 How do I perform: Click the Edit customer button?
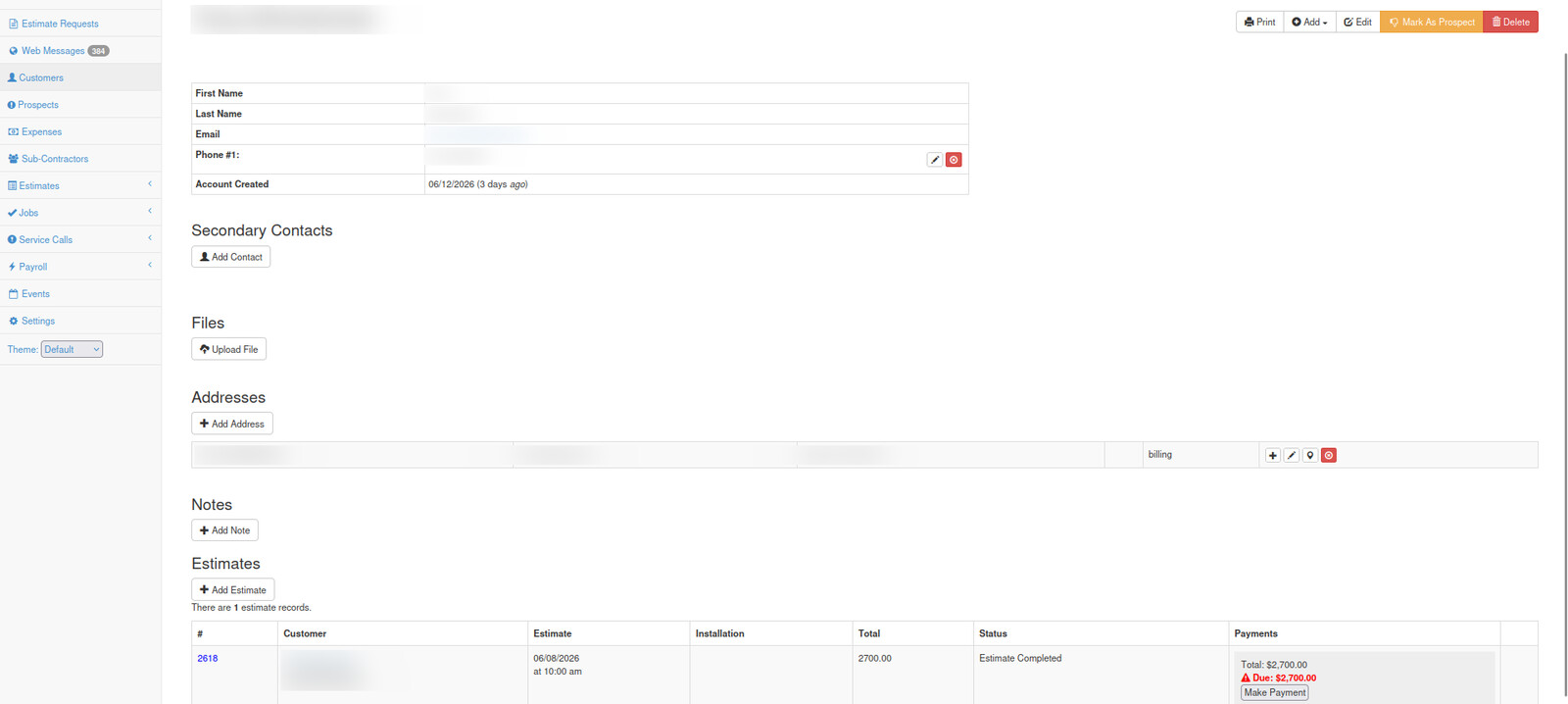pos(1357,22)
